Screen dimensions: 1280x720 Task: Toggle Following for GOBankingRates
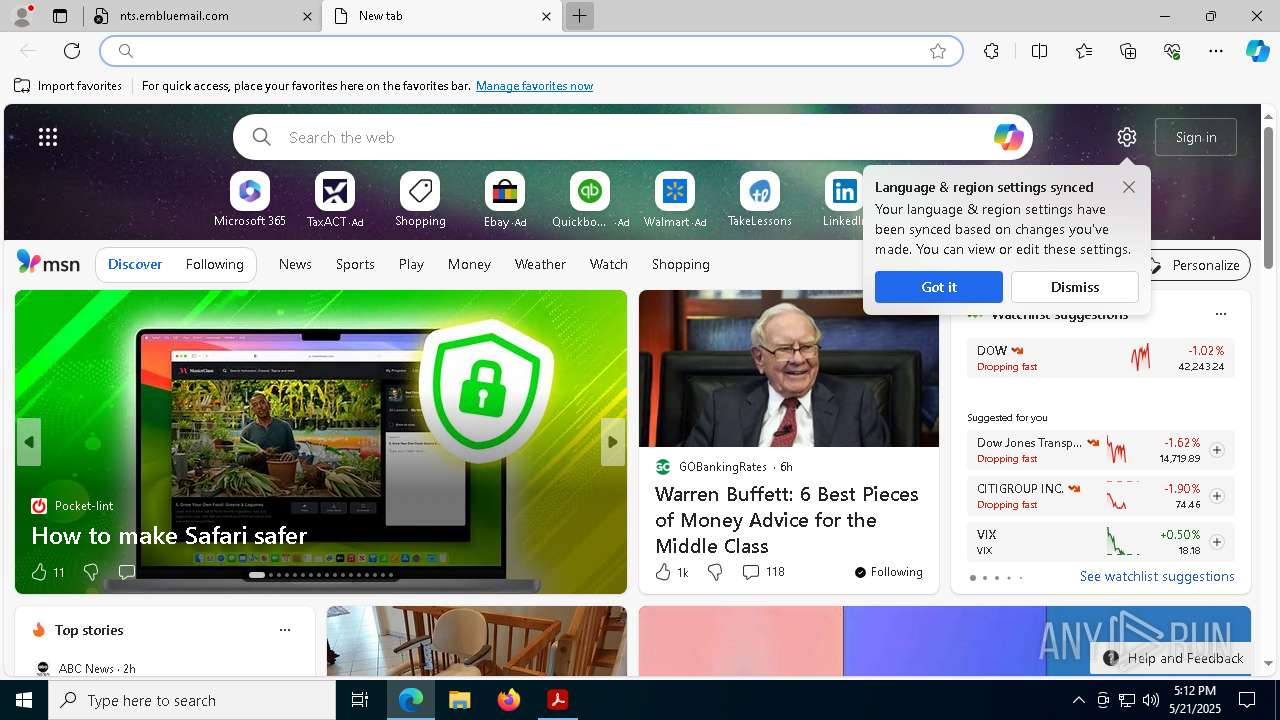click(888, 572)
